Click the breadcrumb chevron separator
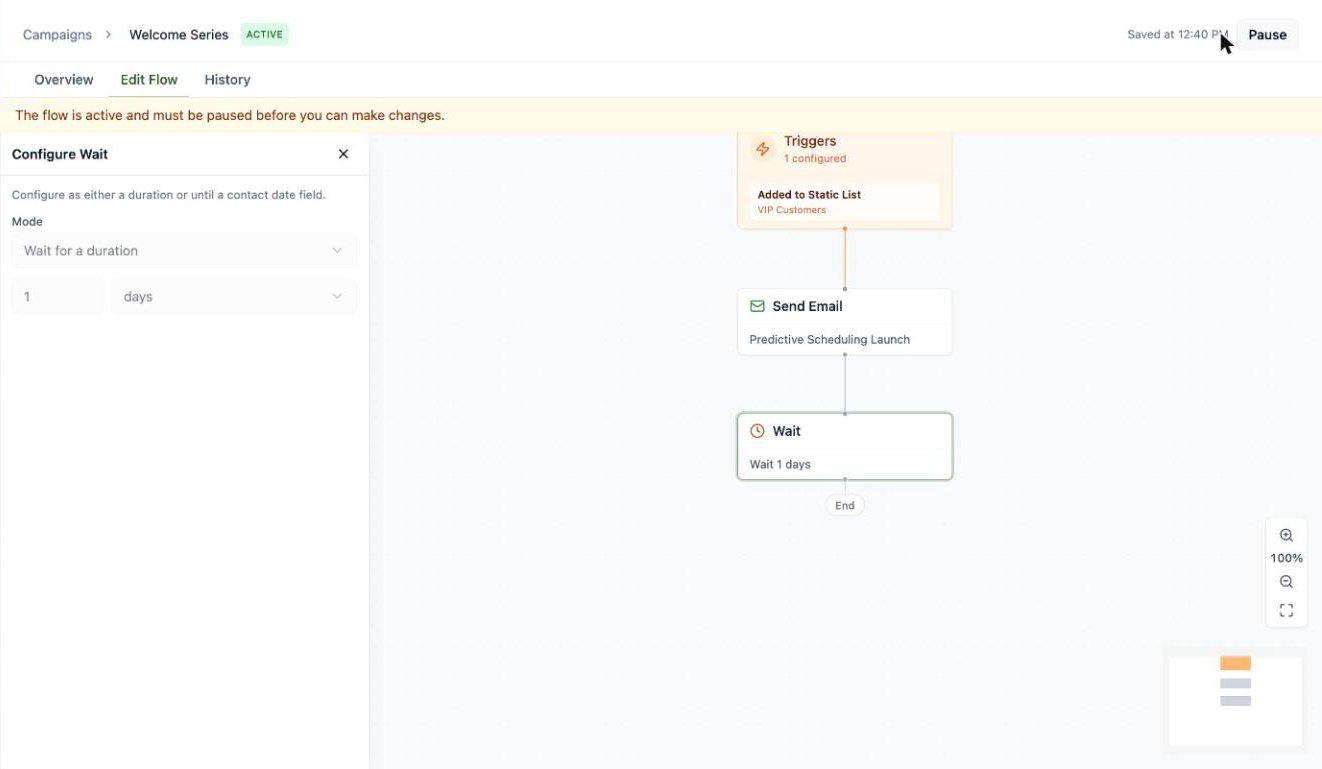 [108, 34]
